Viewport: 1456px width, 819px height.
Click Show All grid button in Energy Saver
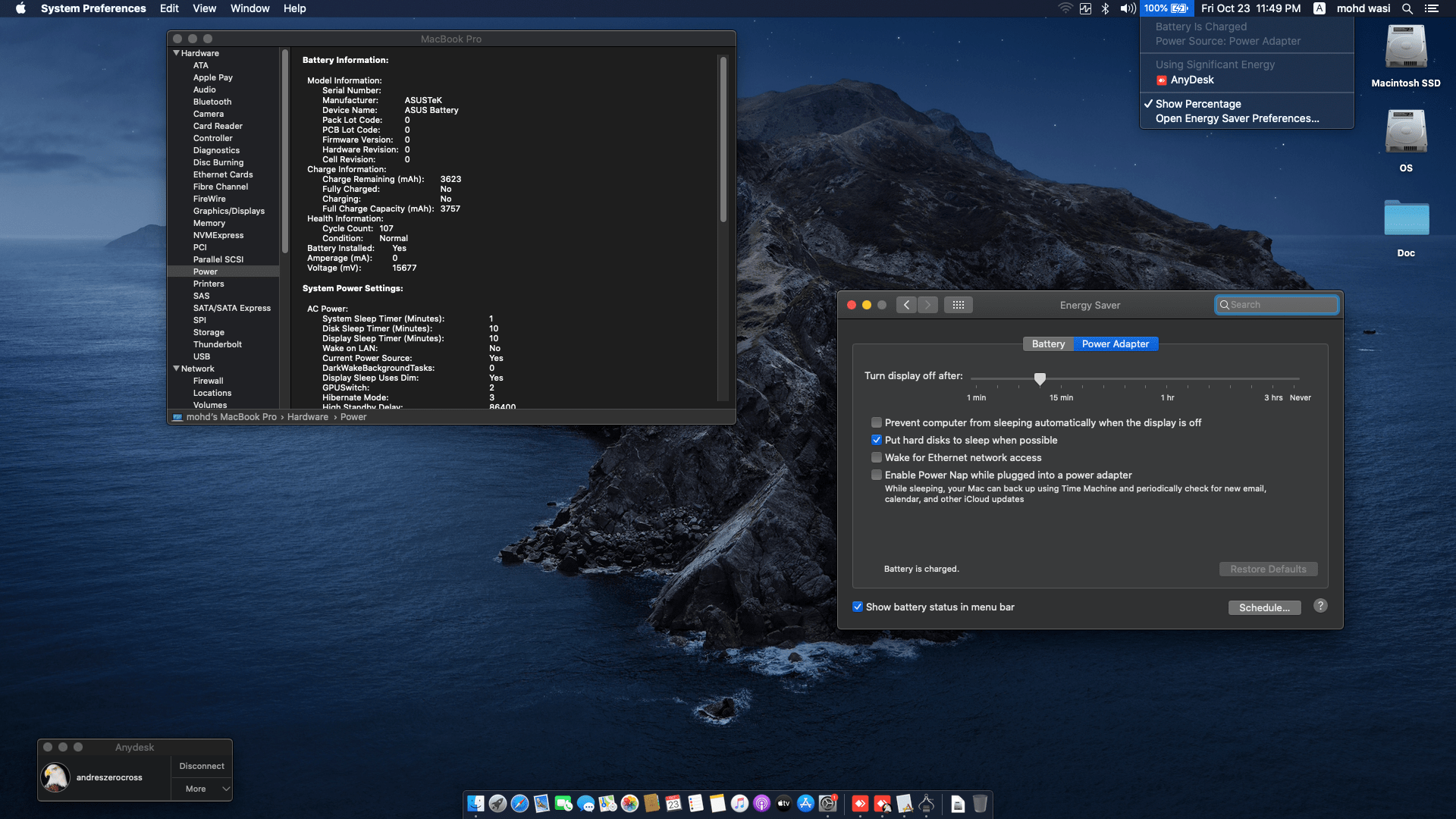click(x=959, y=305)
